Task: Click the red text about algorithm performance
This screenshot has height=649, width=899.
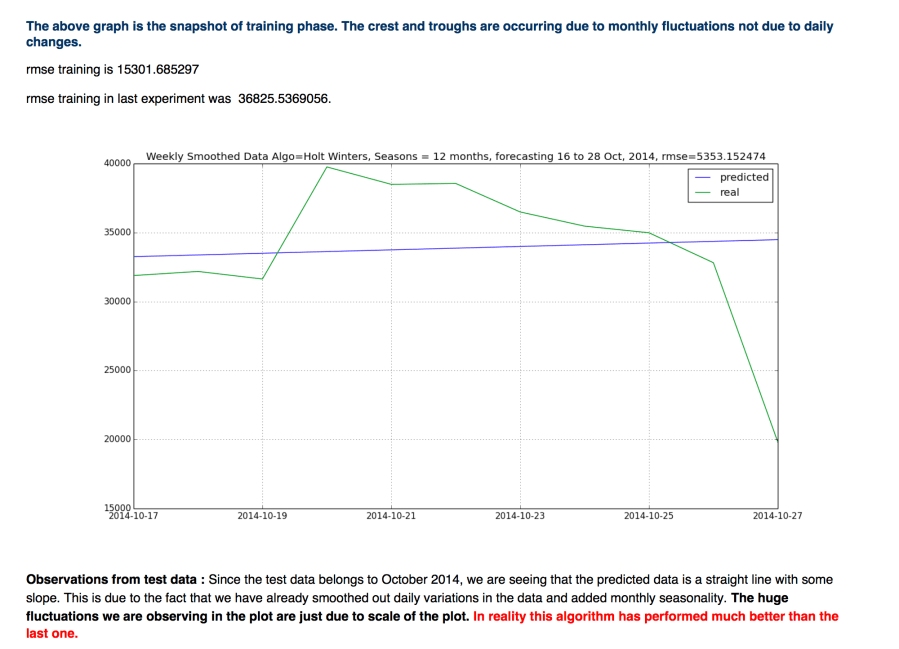Action: pyautogui.click(x=655, y=617)
